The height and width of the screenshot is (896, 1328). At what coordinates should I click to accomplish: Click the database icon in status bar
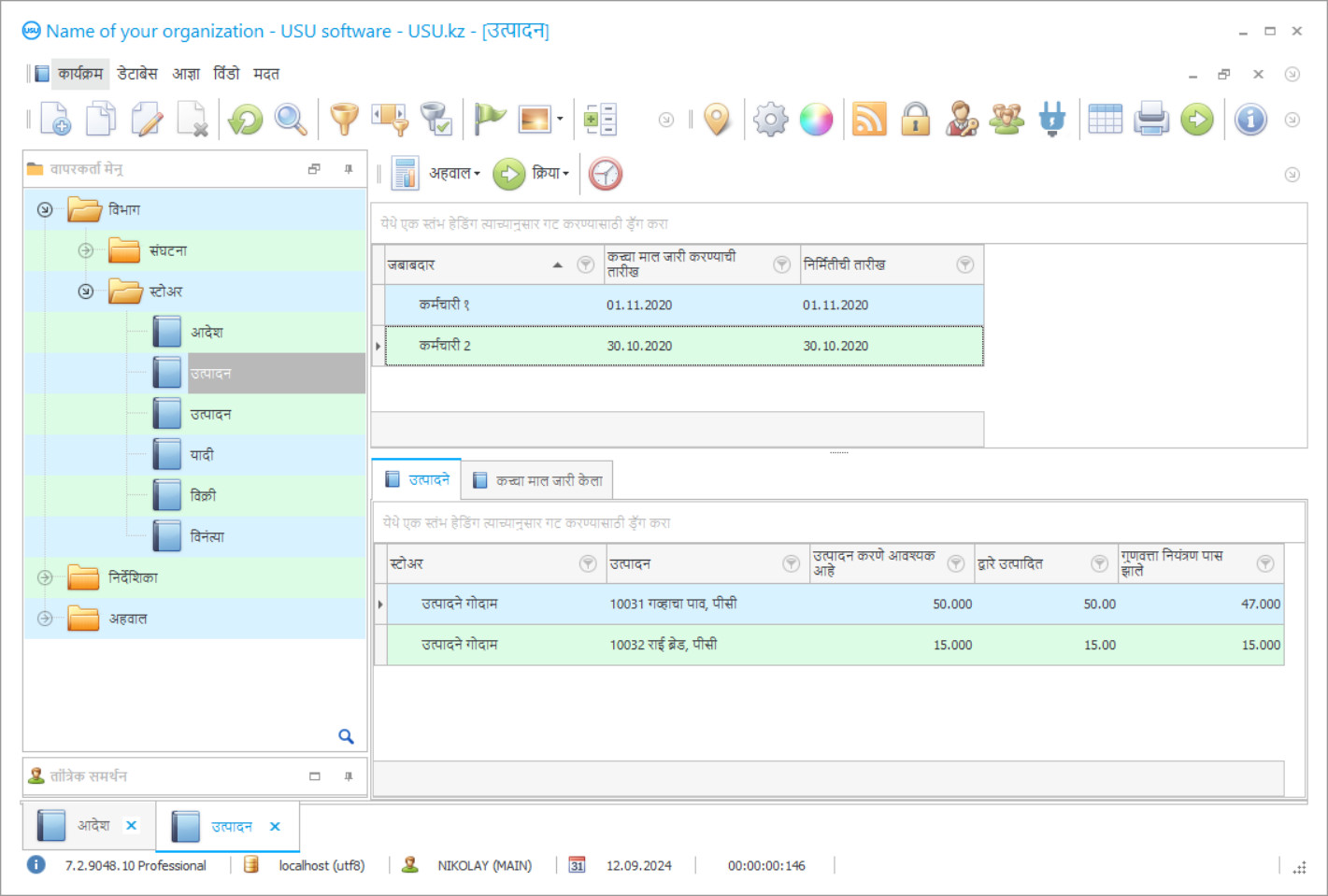(250, 865)
